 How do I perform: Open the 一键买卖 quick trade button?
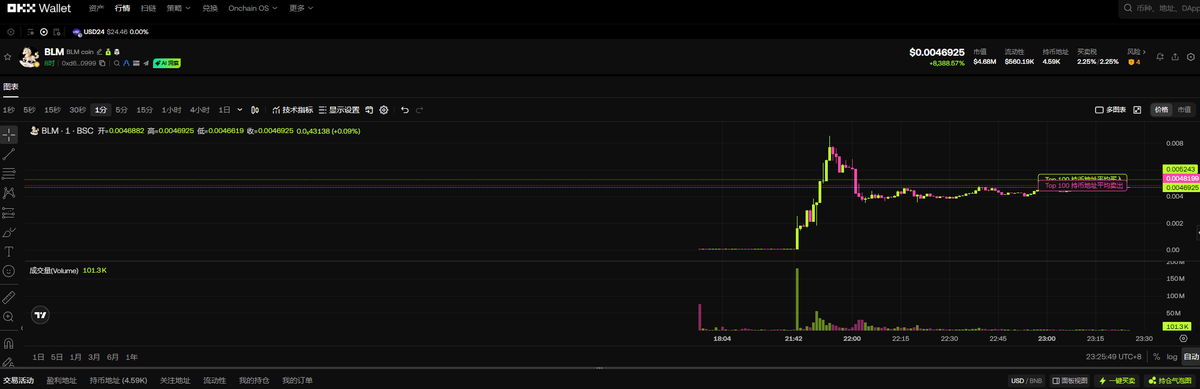coord(1116,381)
